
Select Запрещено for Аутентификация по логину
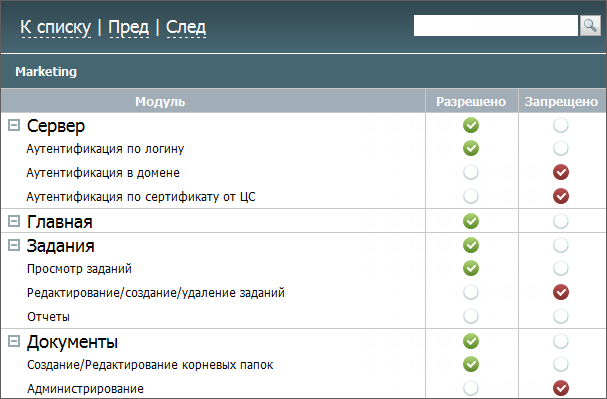pos(561,148)
